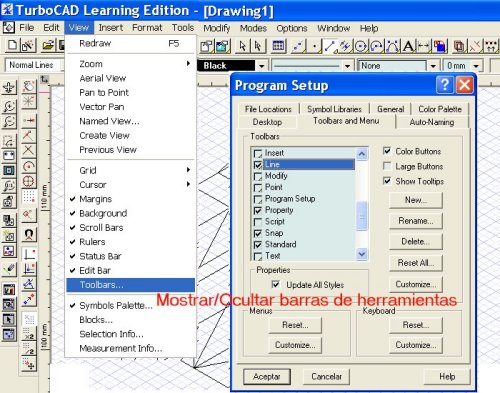The width and height of the screenshot is (500, 393).
Task: Open the Program Setup help question-mark button
Action: (444, 85)
